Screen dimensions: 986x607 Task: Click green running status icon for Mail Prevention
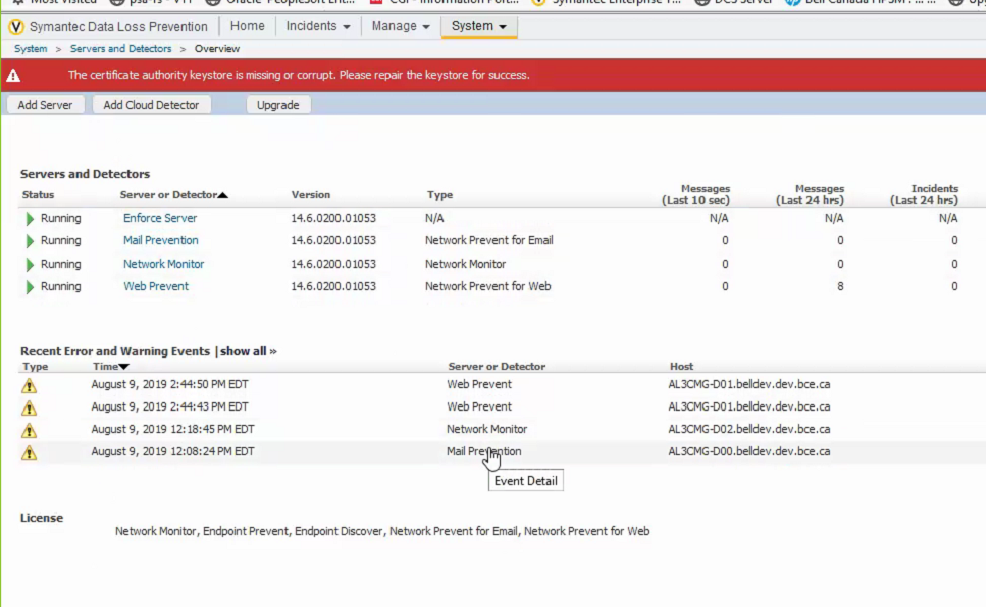(31, 241)
